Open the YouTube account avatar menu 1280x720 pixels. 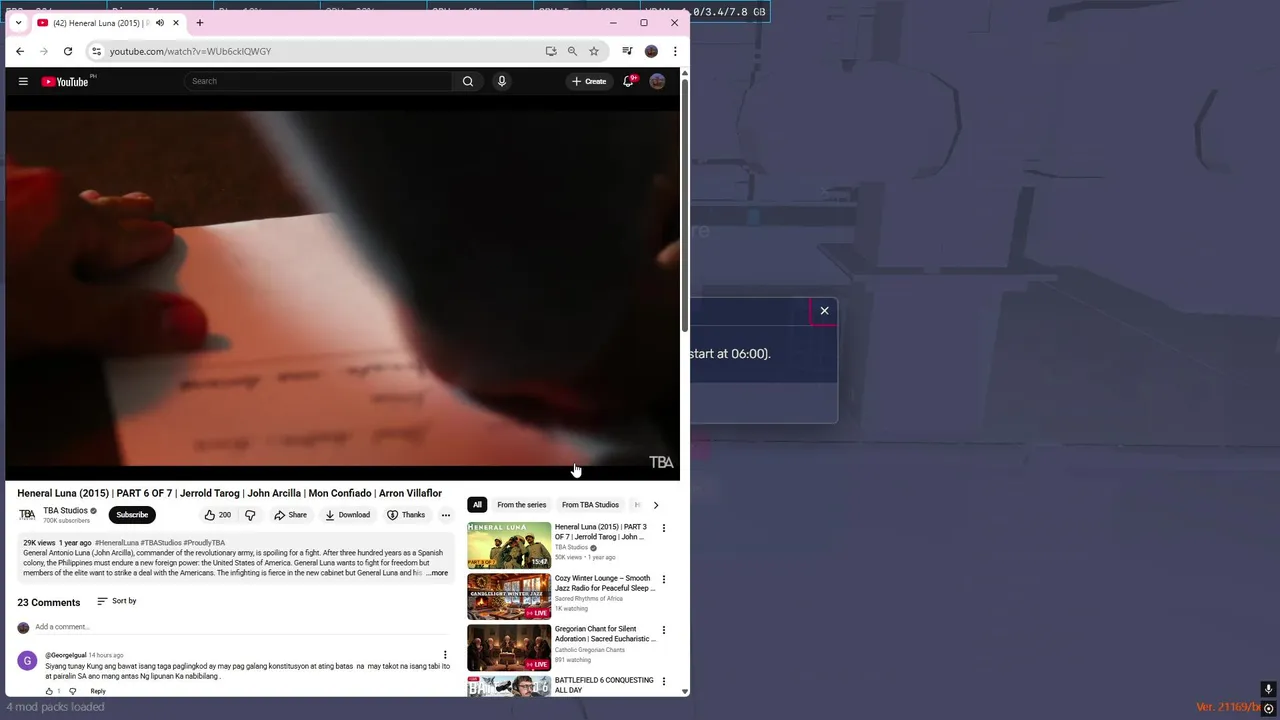click(x=657, y=81)
